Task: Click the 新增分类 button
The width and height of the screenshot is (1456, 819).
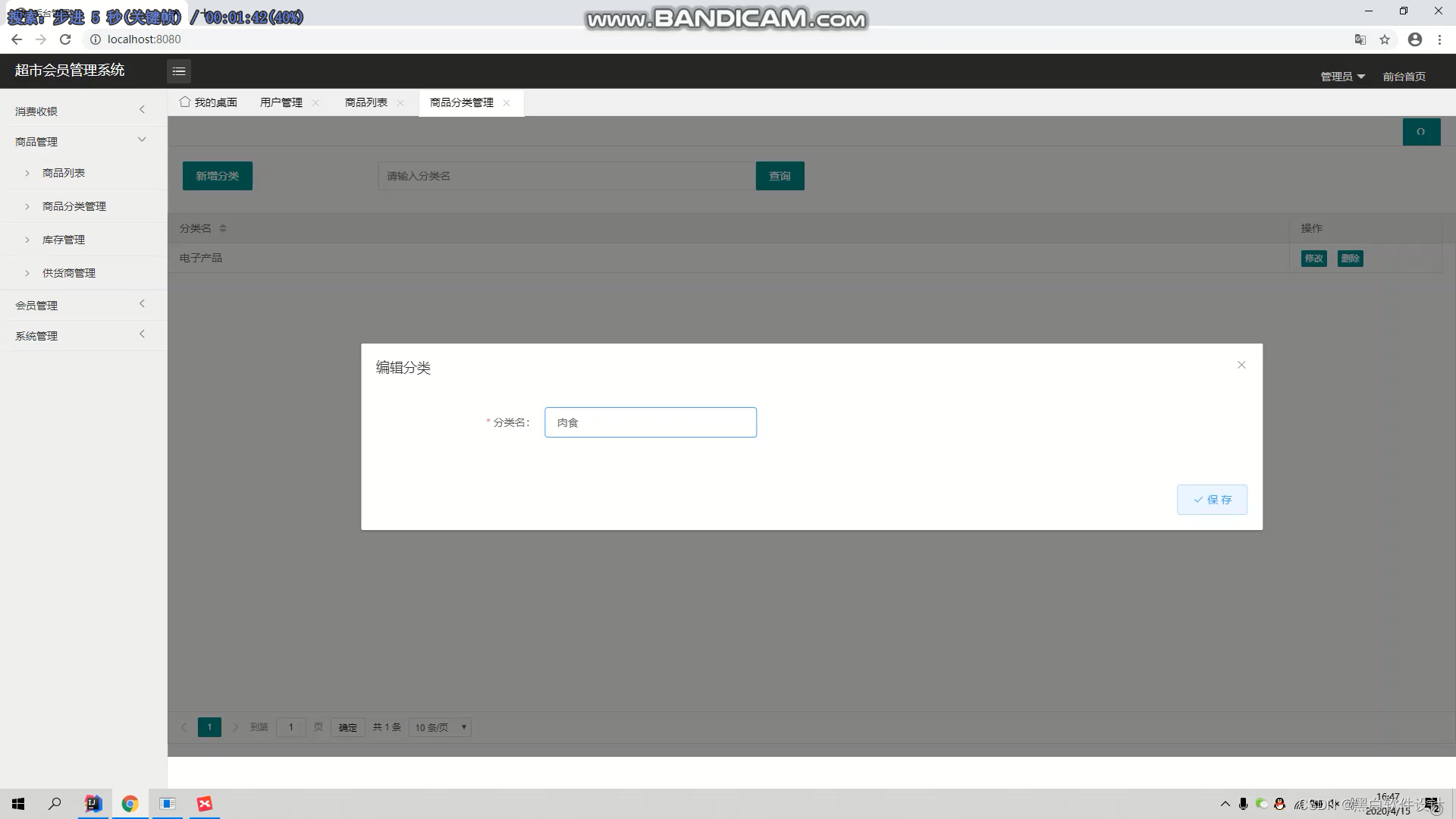Action: point(218,176)
